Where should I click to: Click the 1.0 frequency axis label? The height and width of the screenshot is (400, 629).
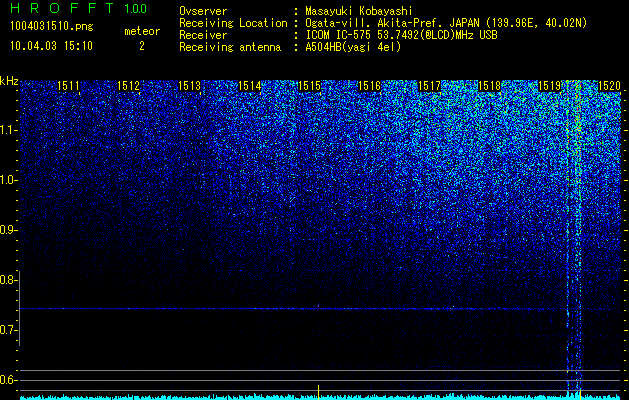pos(8,180)
